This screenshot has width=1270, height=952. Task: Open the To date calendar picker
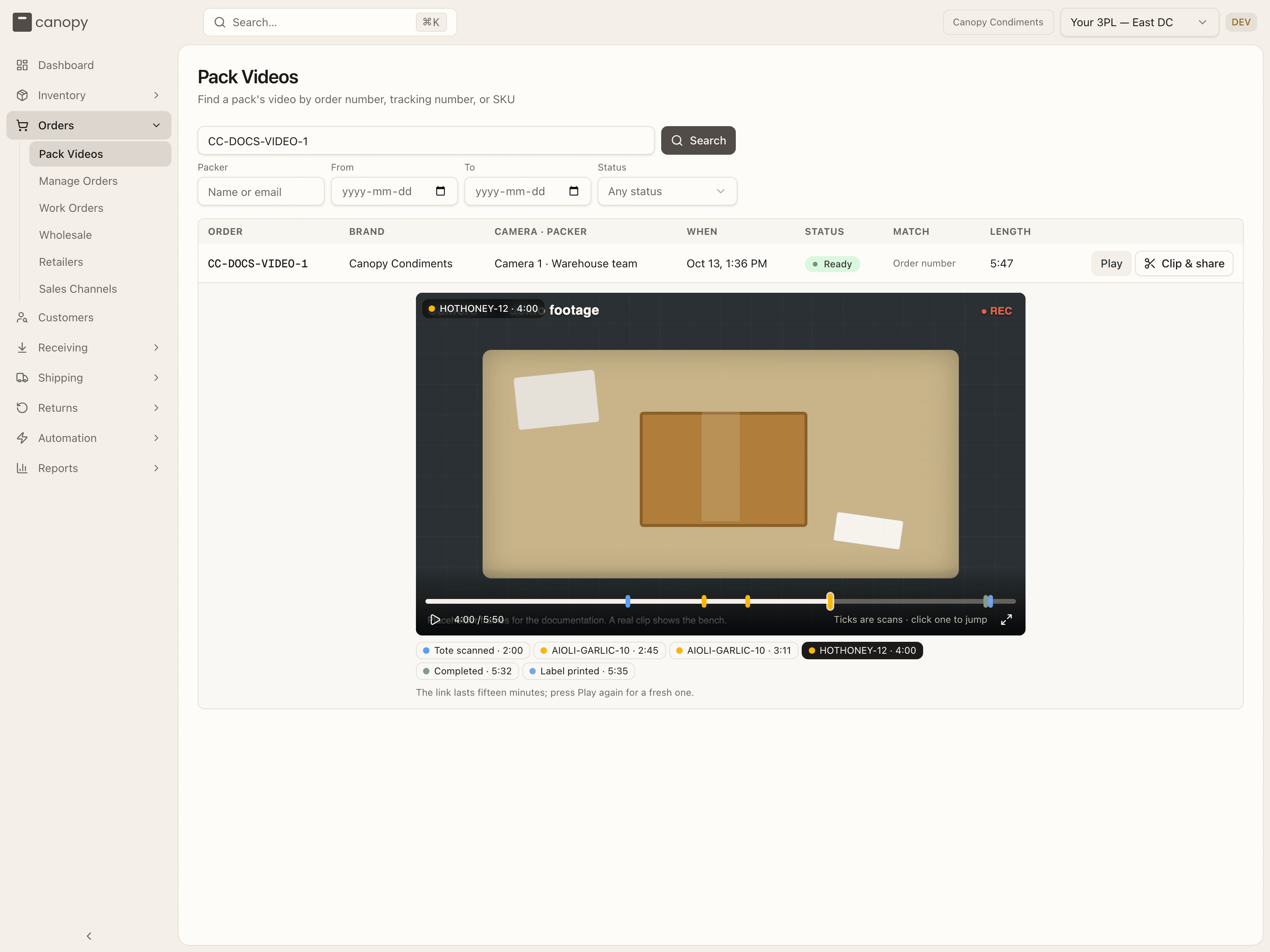pyautogui.click(x=573, y=191)
